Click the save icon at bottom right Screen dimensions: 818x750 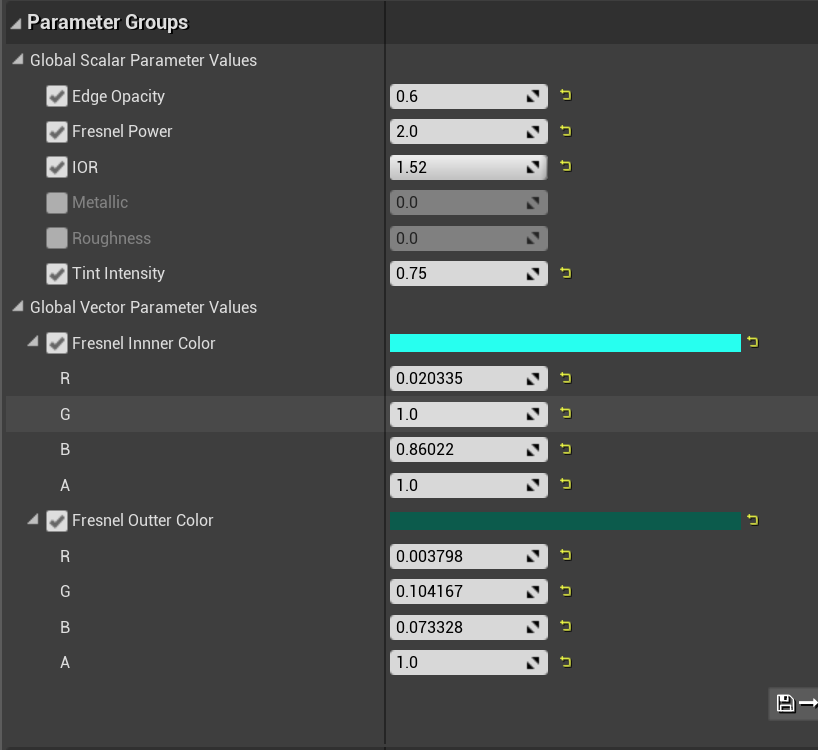pyautogui.click(x=785, y=703)
